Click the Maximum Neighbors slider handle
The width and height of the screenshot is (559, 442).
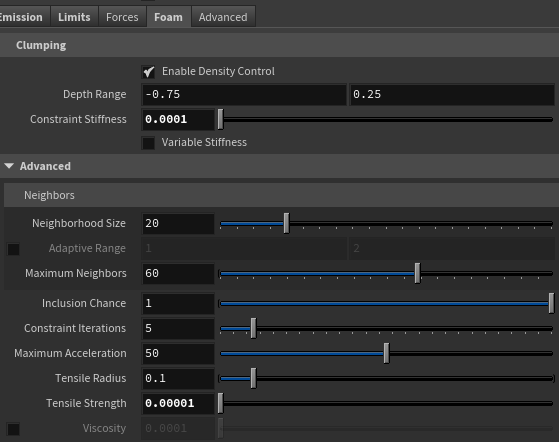click(x=417, y=273)
